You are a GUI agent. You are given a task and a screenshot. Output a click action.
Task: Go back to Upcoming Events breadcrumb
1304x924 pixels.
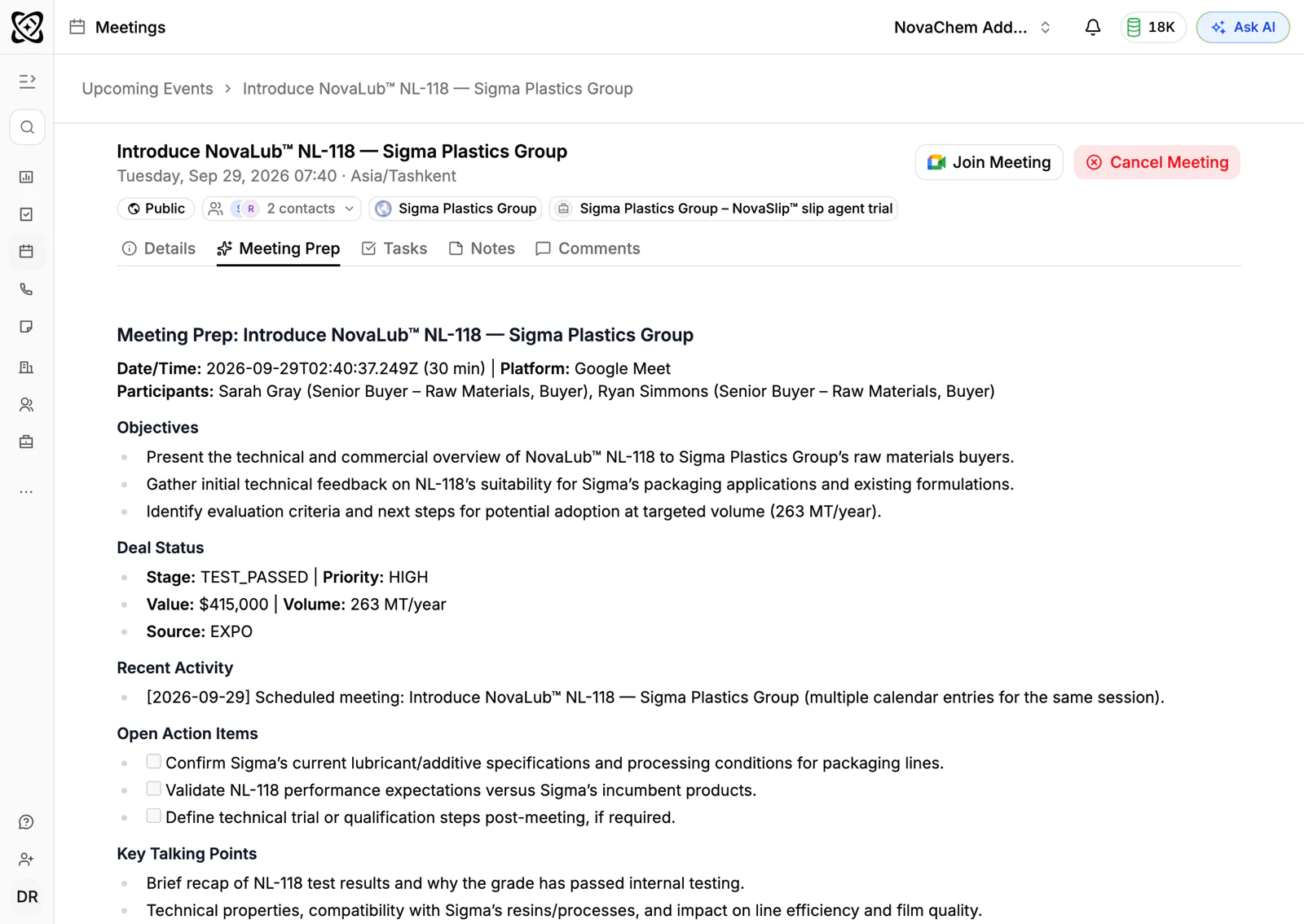(x=148, y=89)
